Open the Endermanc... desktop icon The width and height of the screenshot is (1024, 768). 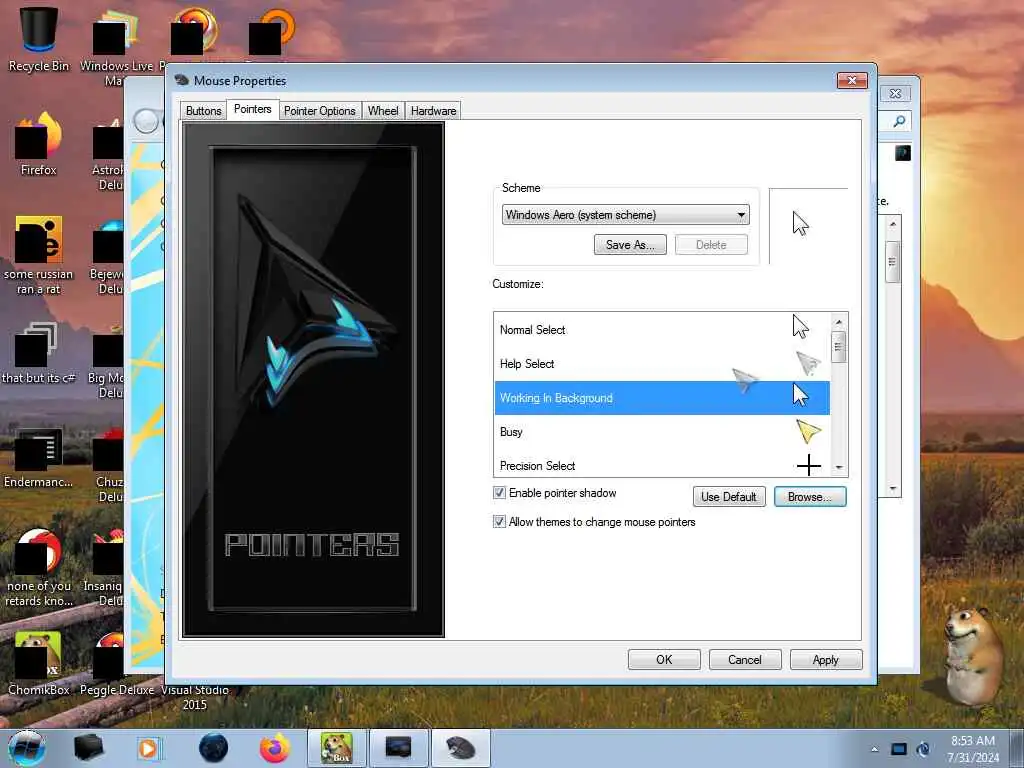point(39,457)
